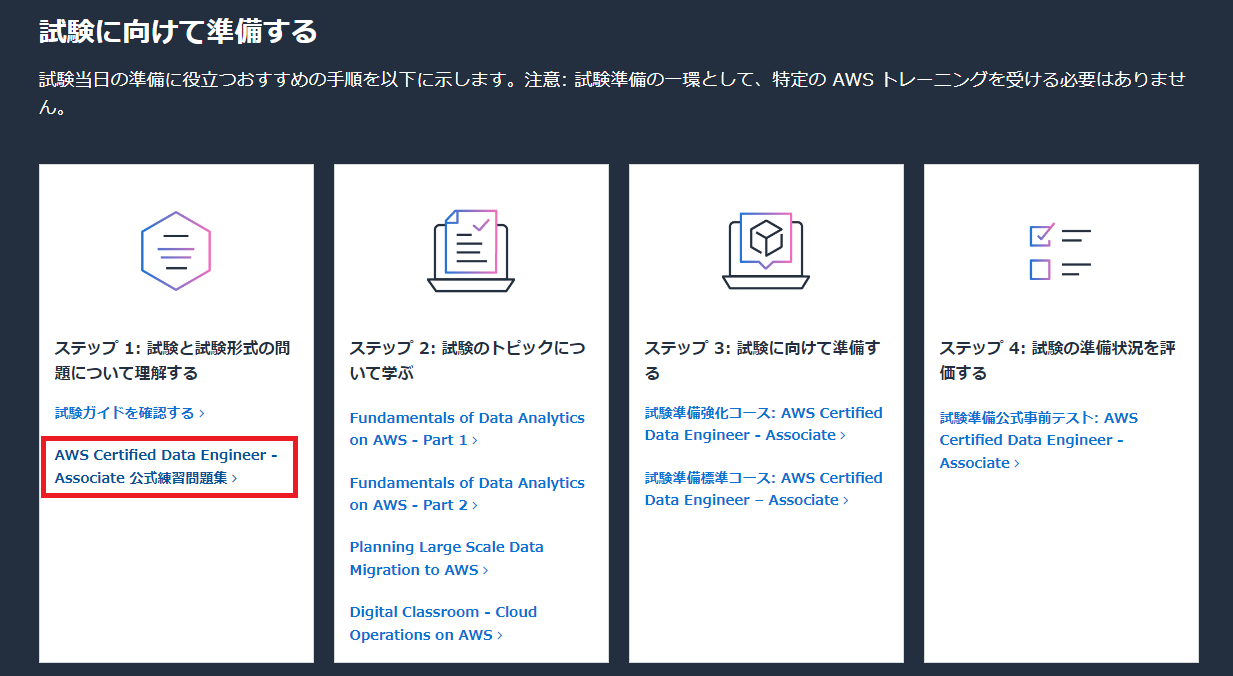
Task: Open the 試験ガイドを確認する link
Action: coord(124,413)
